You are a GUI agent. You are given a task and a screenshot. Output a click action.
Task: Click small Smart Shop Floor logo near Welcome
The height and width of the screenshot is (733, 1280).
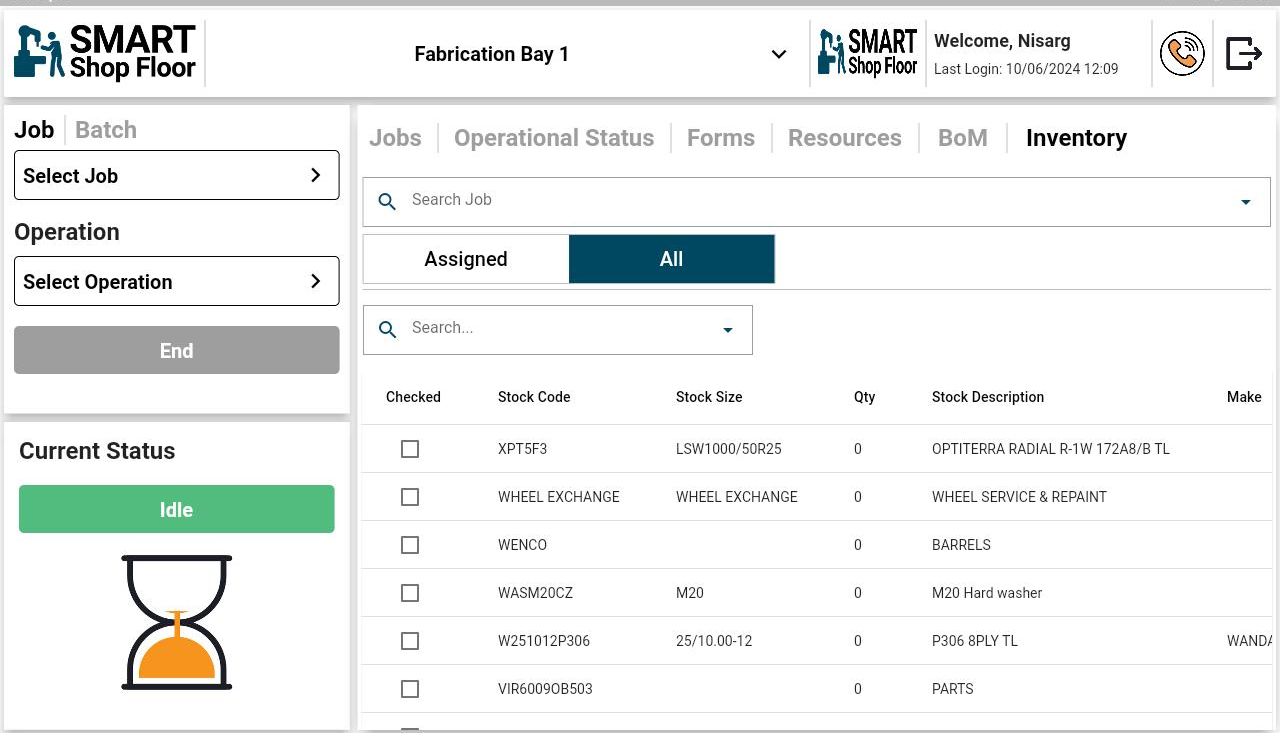click(x=867, y=54)
